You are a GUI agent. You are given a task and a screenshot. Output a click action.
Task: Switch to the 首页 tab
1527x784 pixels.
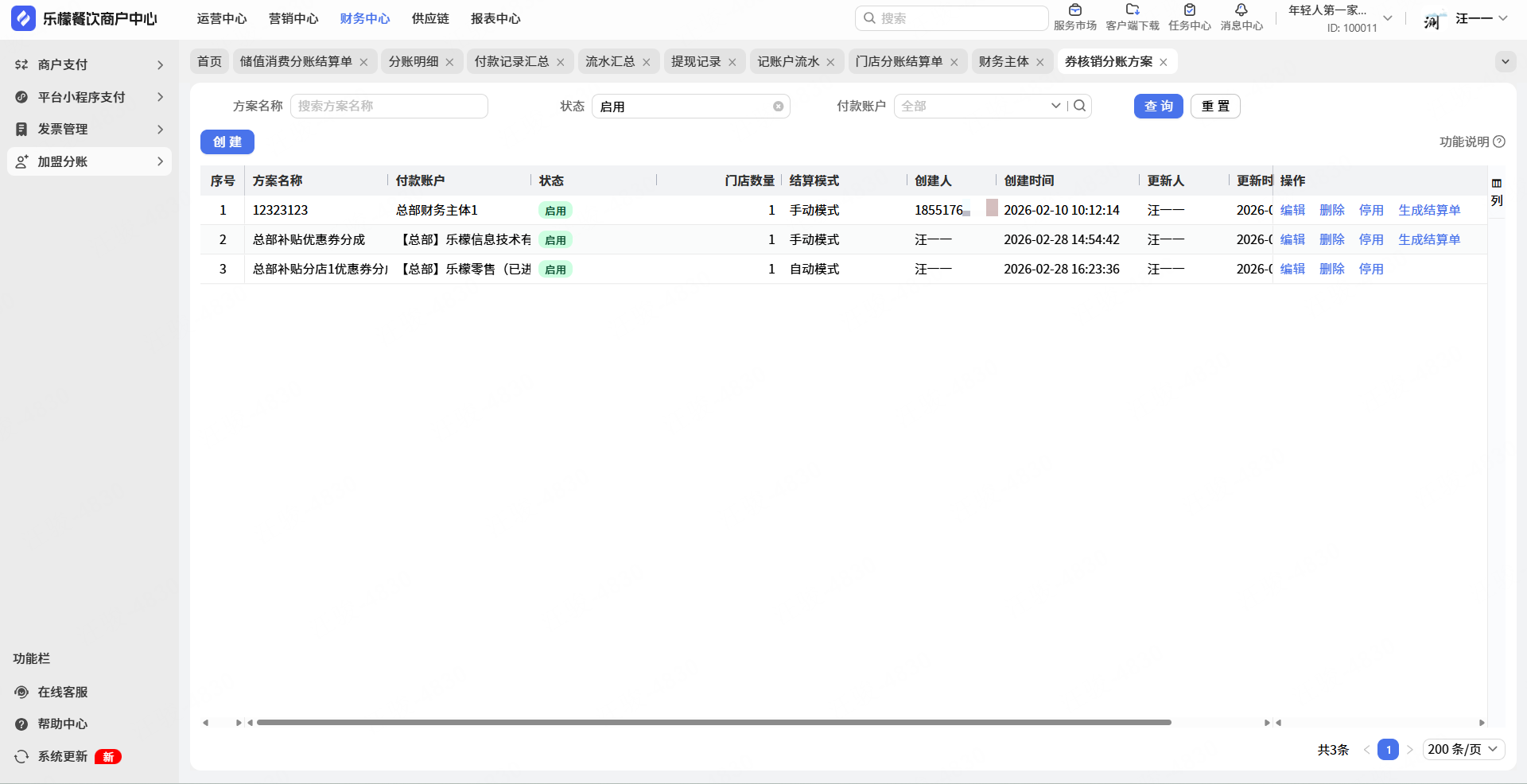tap(209, 61)
